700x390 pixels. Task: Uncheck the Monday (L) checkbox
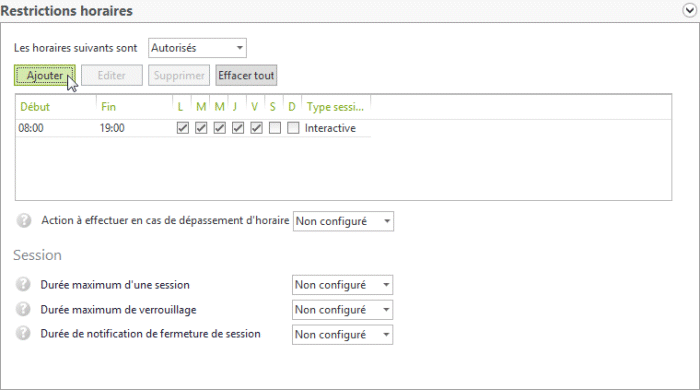(x=183, y=128)
